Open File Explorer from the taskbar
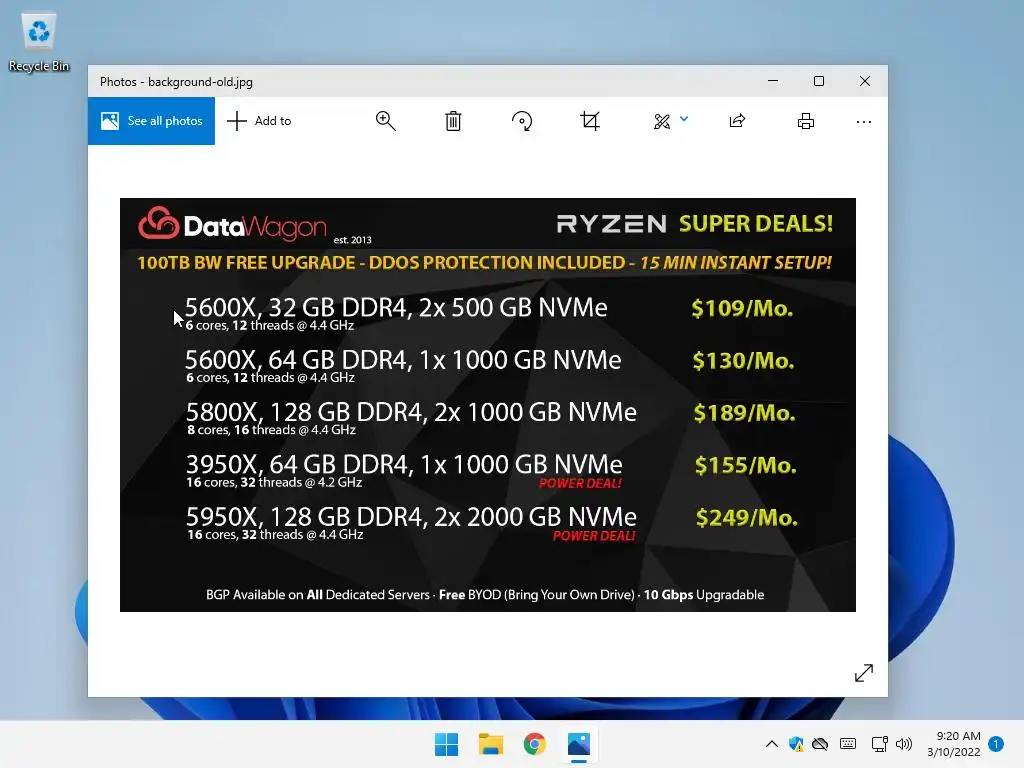Screen dimensions: 1024x768 490,744
